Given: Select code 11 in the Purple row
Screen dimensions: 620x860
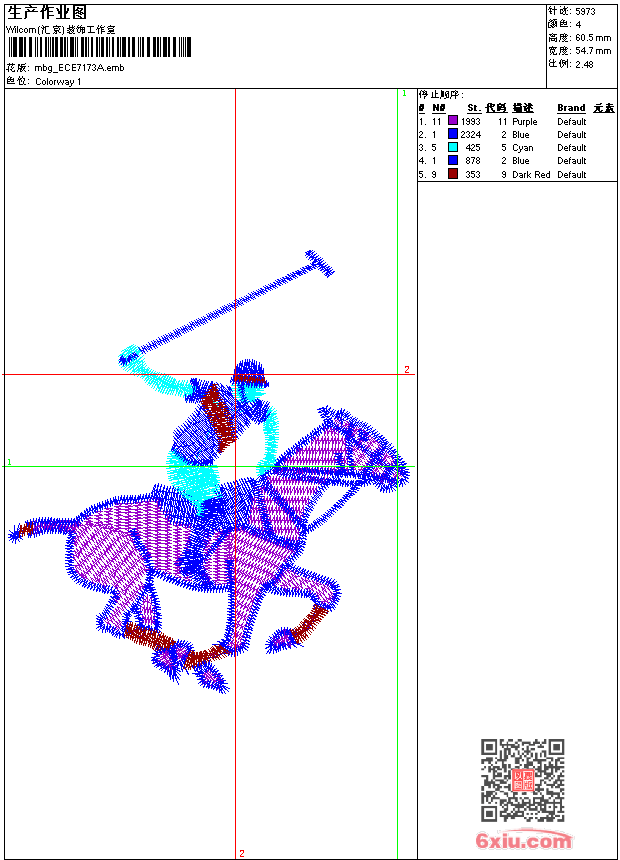Looking at the screenshot, I should pos(503,122).
